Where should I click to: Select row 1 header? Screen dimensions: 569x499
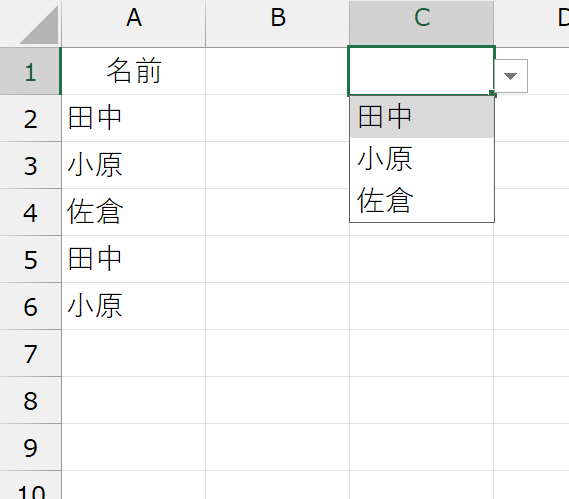tap(30, 71)
